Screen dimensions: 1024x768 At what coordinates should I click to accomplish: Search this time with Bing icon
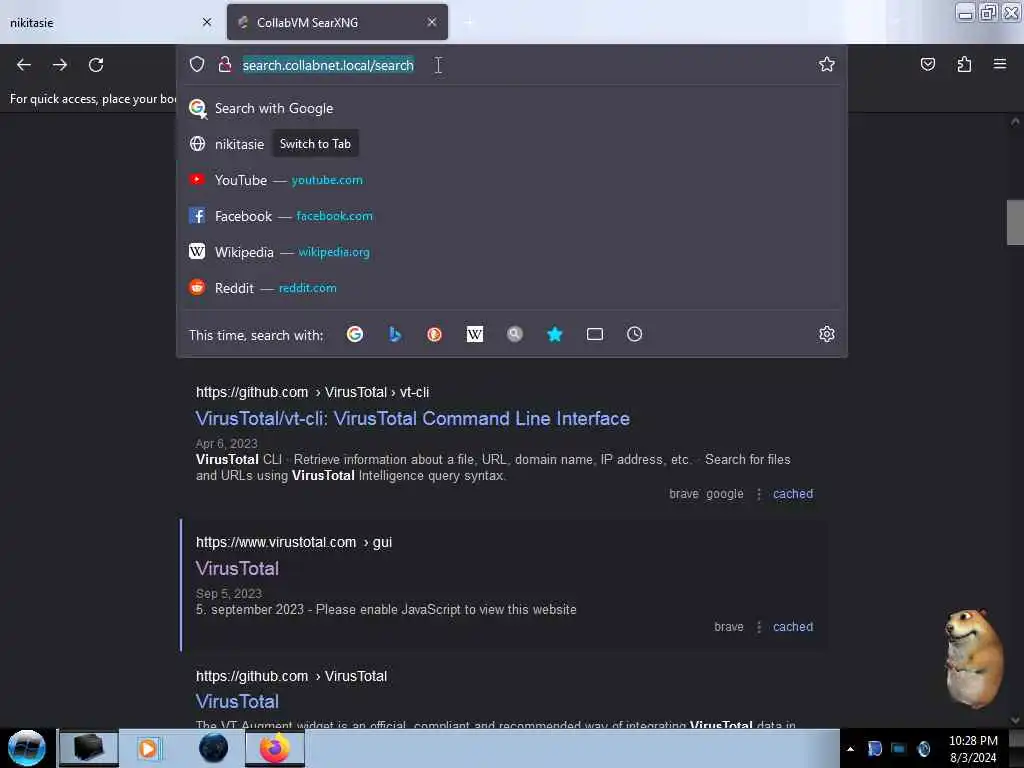(x=394, y=334)
